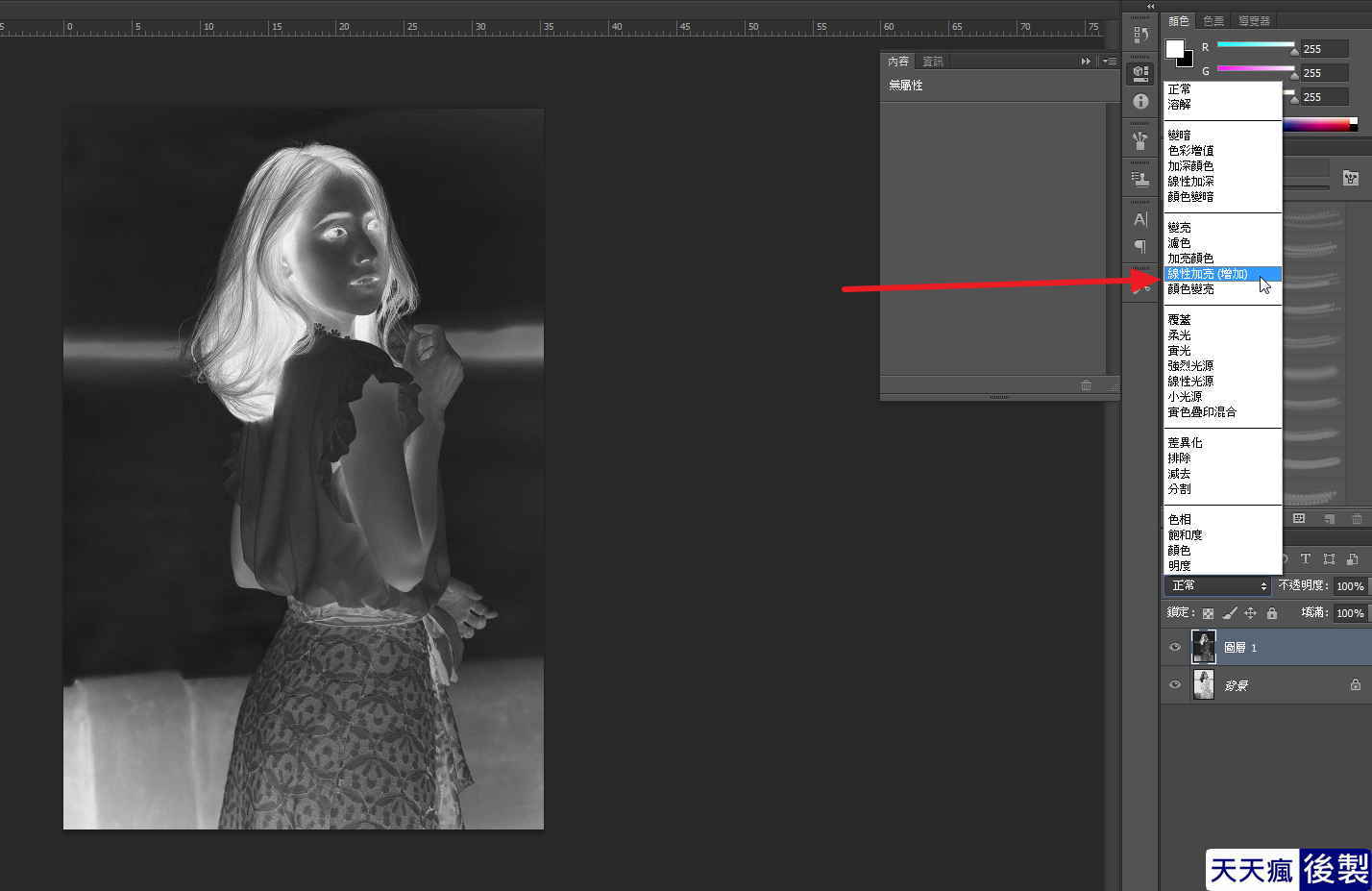Click trash icon in the 內容 panel
The width and height of the screenshot is (1372, 891).
click(x=1086, y=385)
